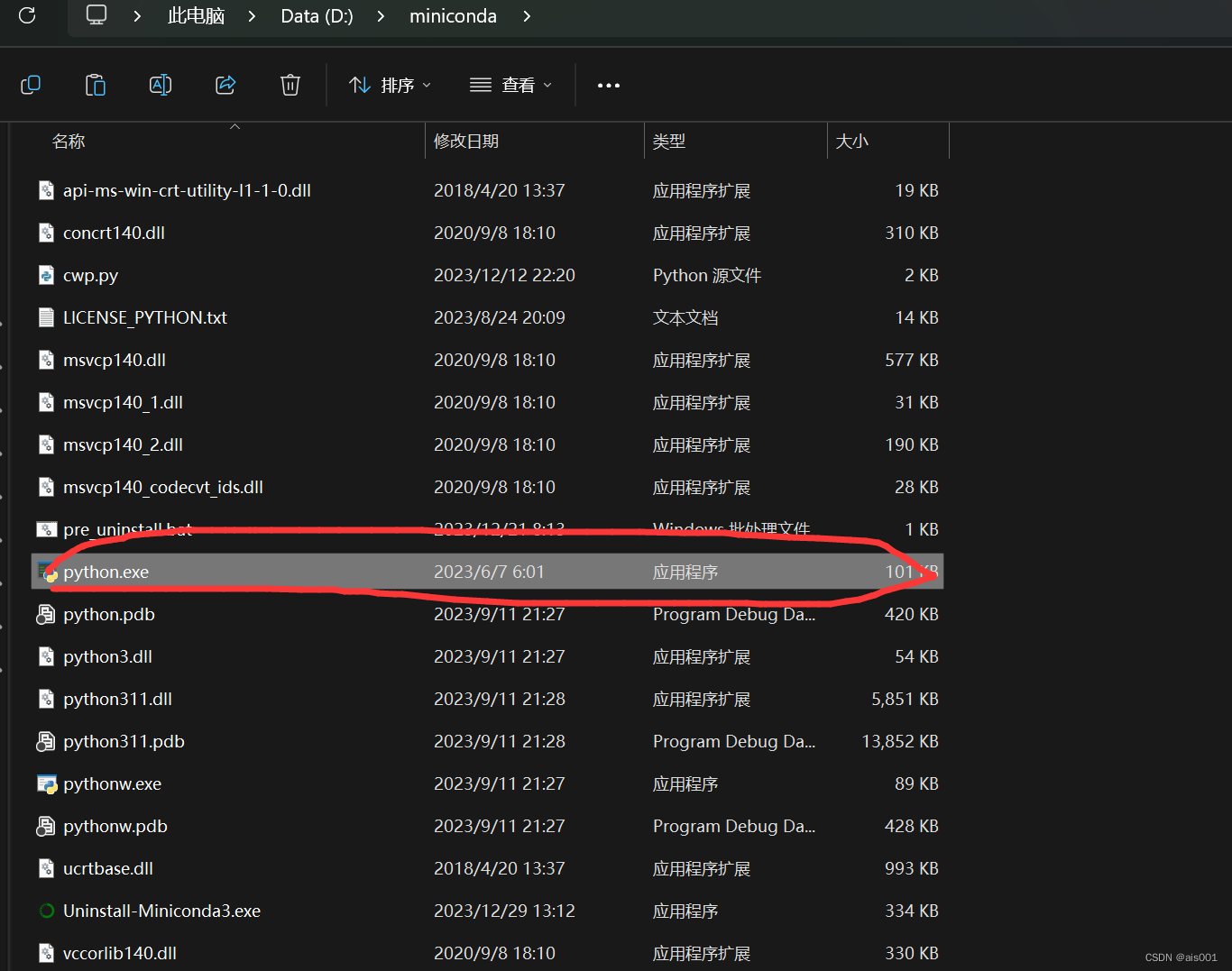This screenshot has width=1232, height=971.
Task: Click the Rename icon in the toolbar
Action: click(161, 84)
